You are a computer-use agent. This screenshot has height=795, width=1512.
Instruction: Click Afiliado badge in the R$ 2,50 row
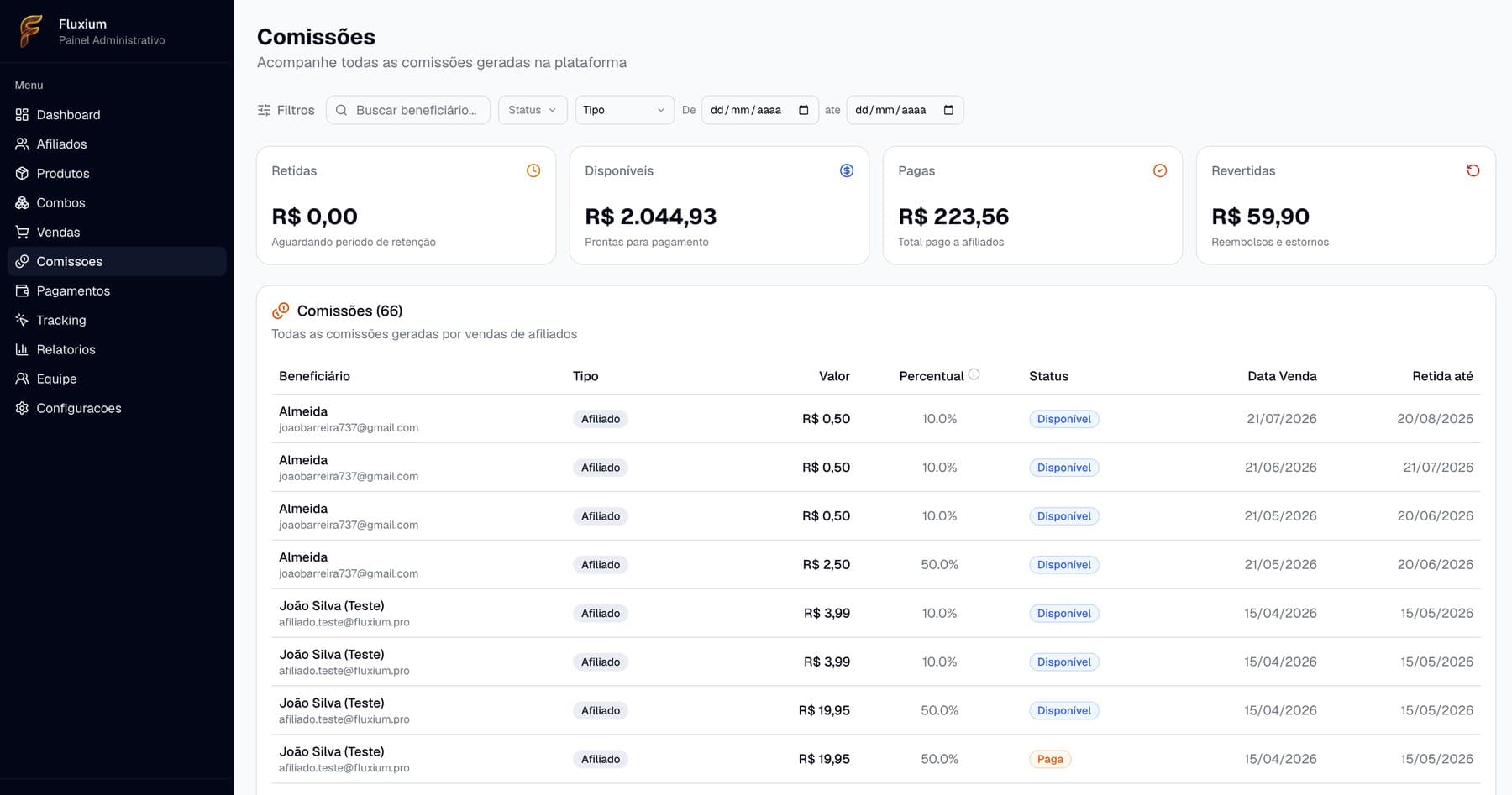coord(601,565)
